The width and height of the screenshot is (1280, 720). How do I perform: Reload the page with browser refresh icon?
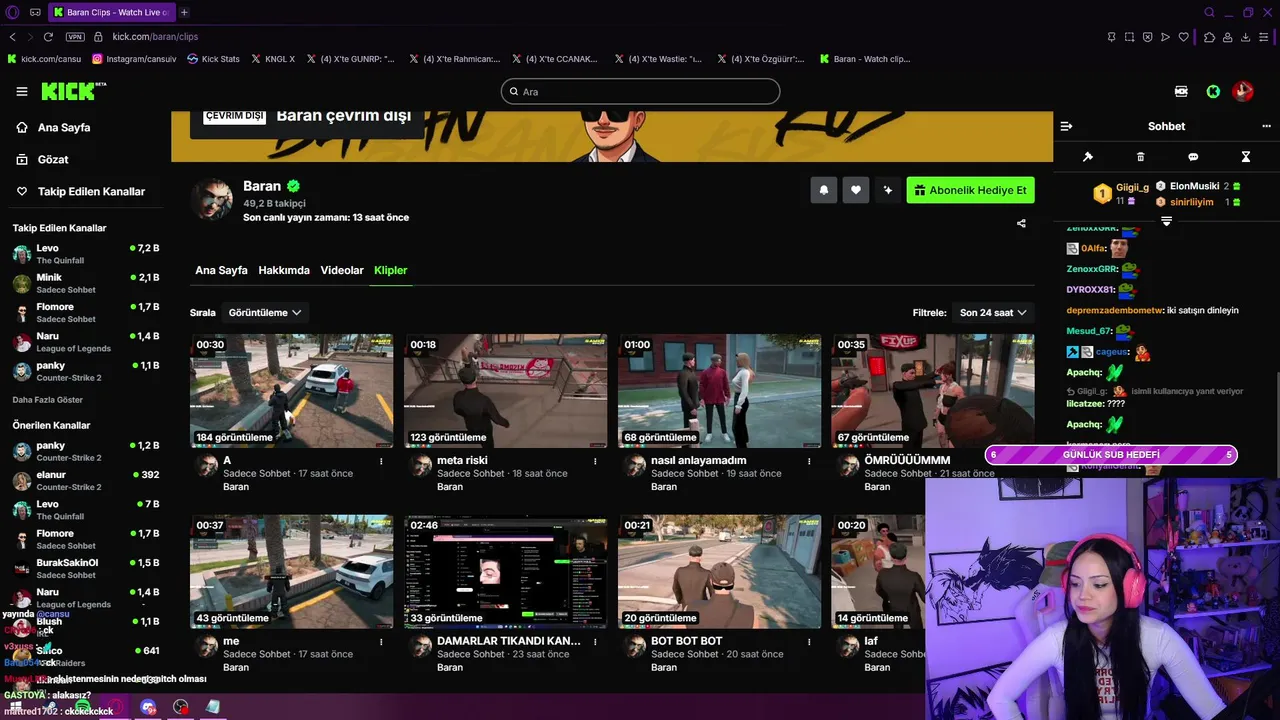[47, 37]
